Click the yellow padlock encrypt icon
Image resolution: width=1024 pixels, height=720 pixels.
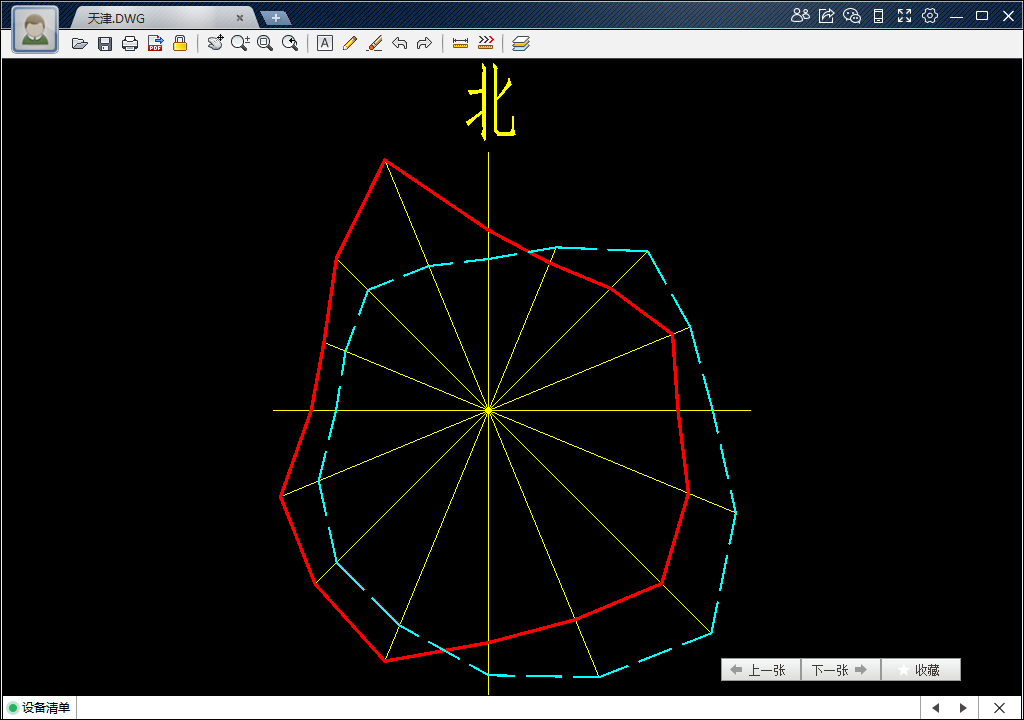click(180, 43)
